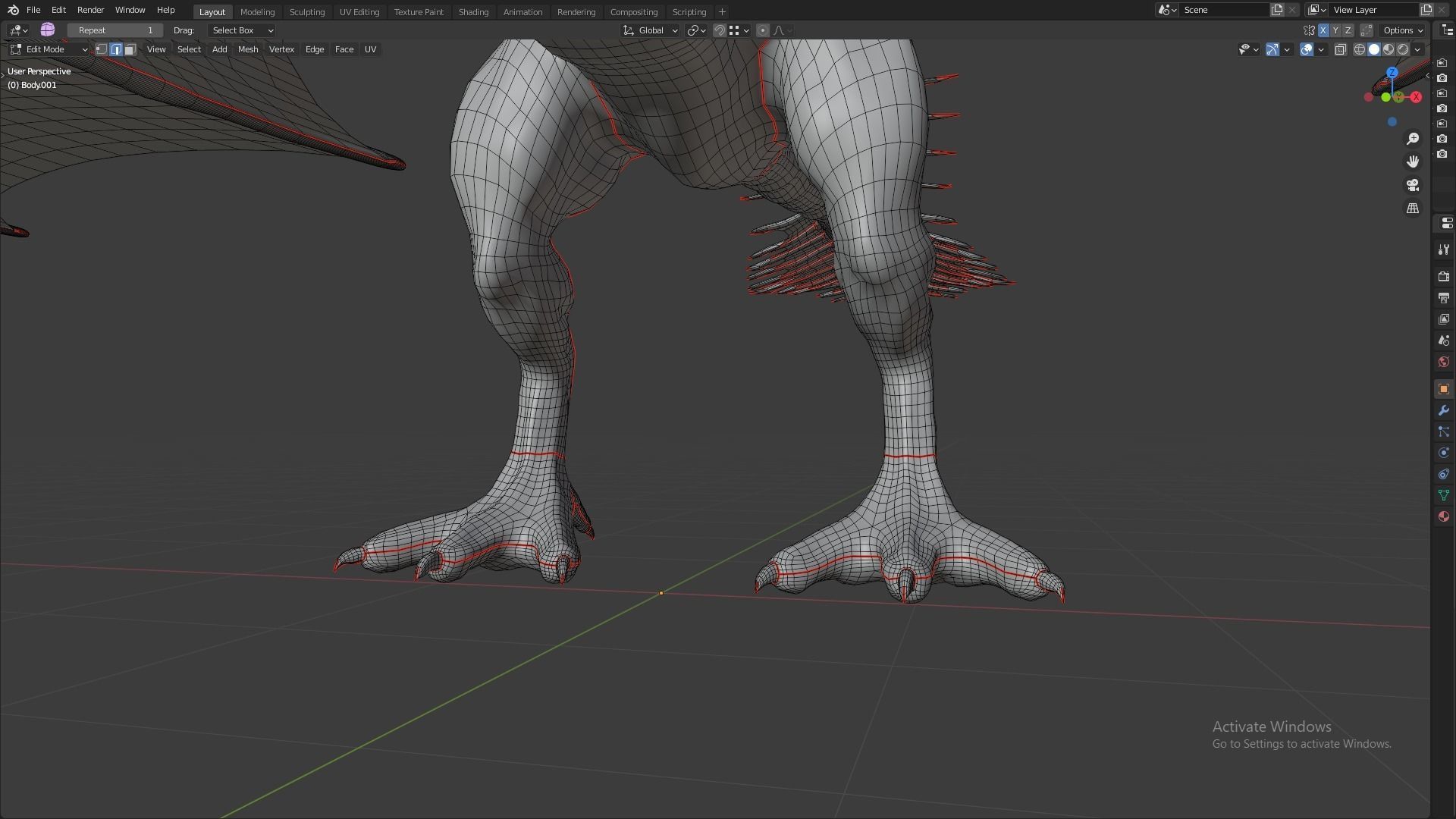Open the overlays options dropdown arrow
This screenshot has width=1456, height=819.
pos(1321,49)
